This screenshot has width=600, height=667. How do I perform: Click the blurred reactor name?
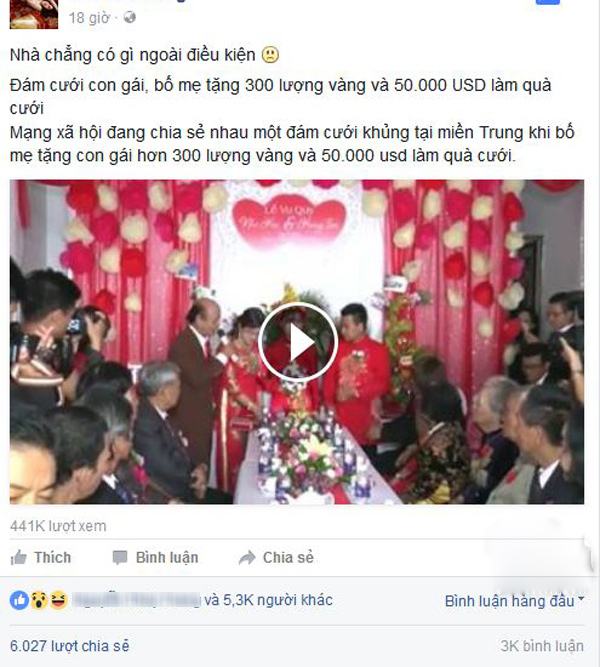(x=136, y=600)
